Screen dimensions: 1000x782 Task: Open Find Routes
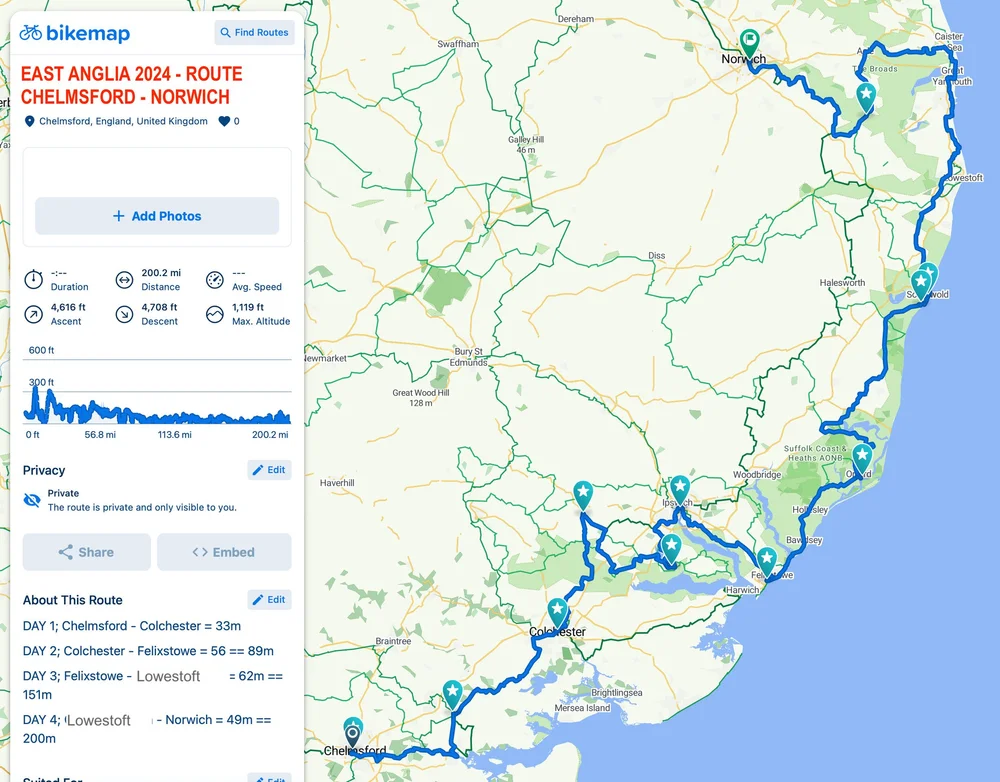(x=254, y=32)
